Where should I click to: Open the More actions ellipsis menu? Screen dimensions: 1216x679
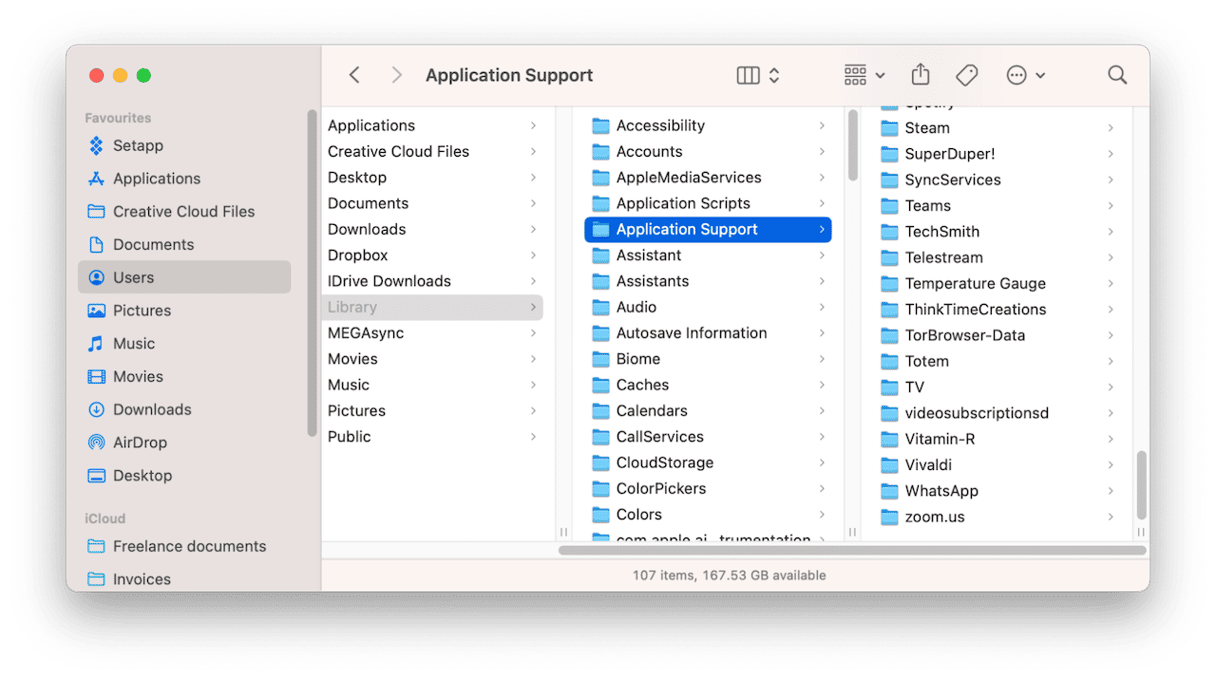pyautogui.click(x=1025, y=75)
